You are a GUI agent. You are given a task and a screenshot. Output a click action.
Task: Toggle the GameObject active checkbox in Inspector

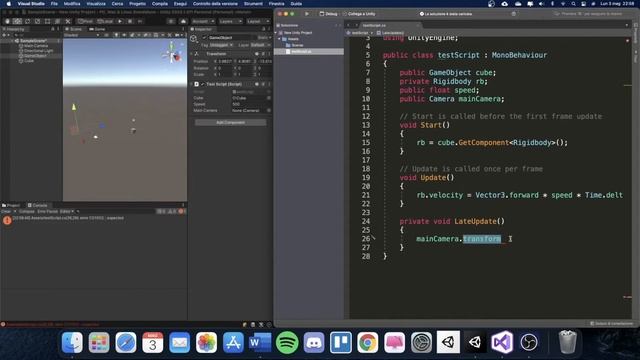pos(205,38)
